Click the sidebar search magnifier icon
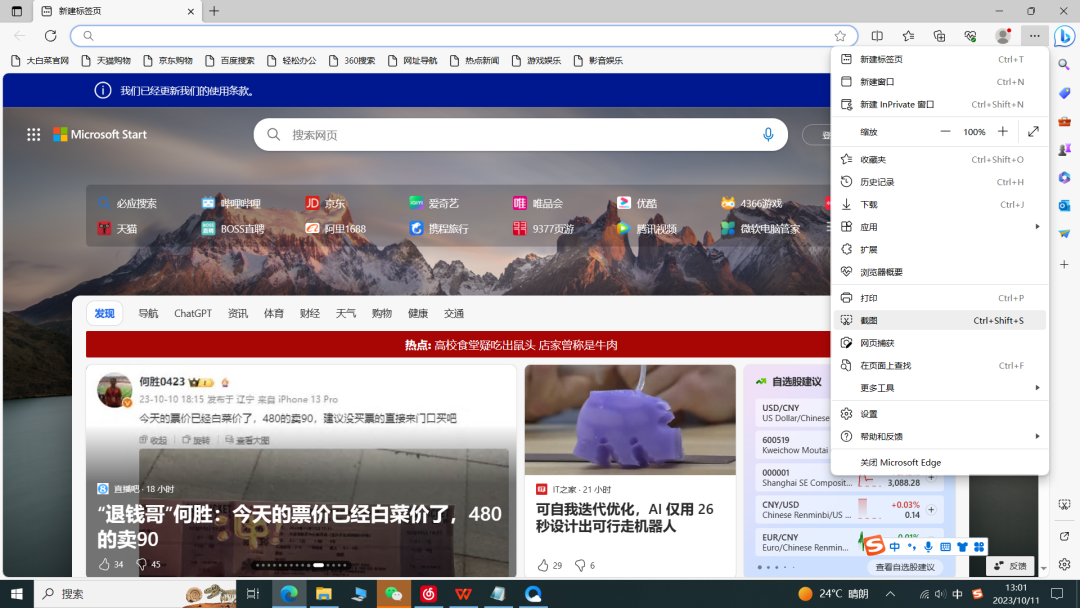Viewport: 1080px width, 608px height. coord(1064,65)
